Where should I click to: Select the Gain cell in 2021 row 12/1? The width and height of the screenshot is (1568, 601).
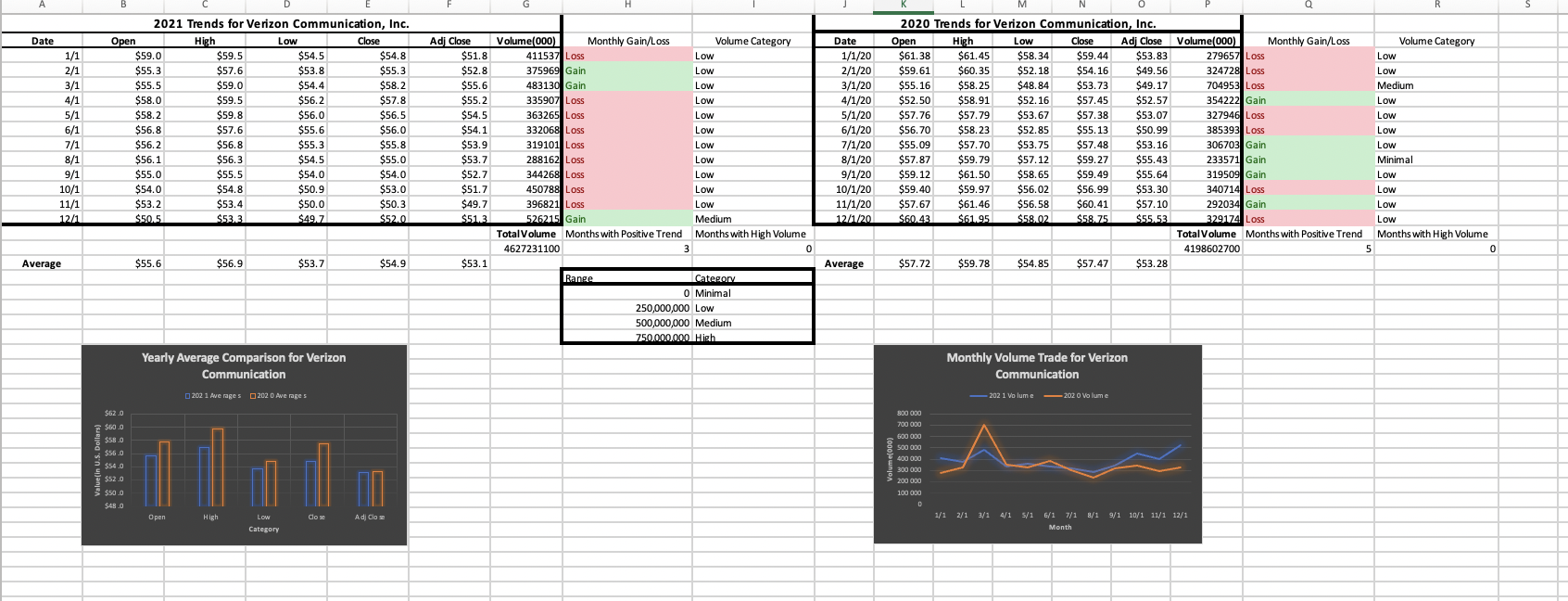point(626,219)
